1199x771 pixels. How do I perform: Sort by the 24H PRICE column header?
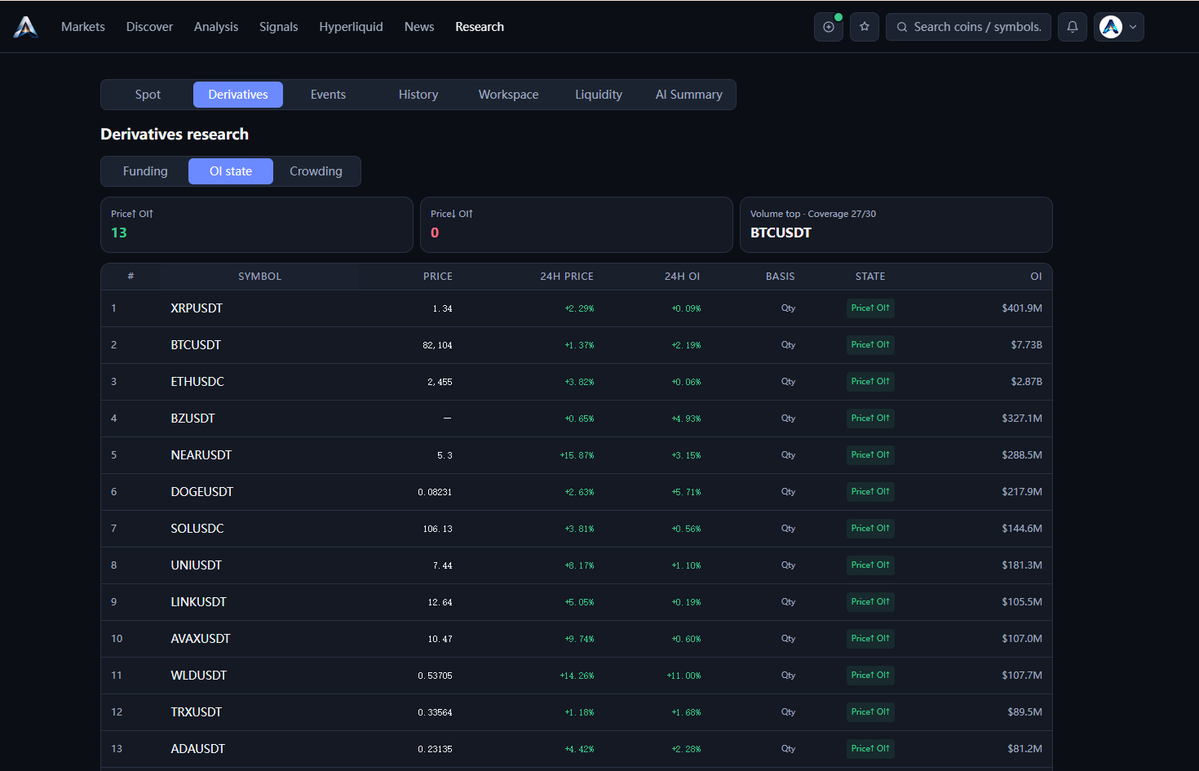pos(567,276)
